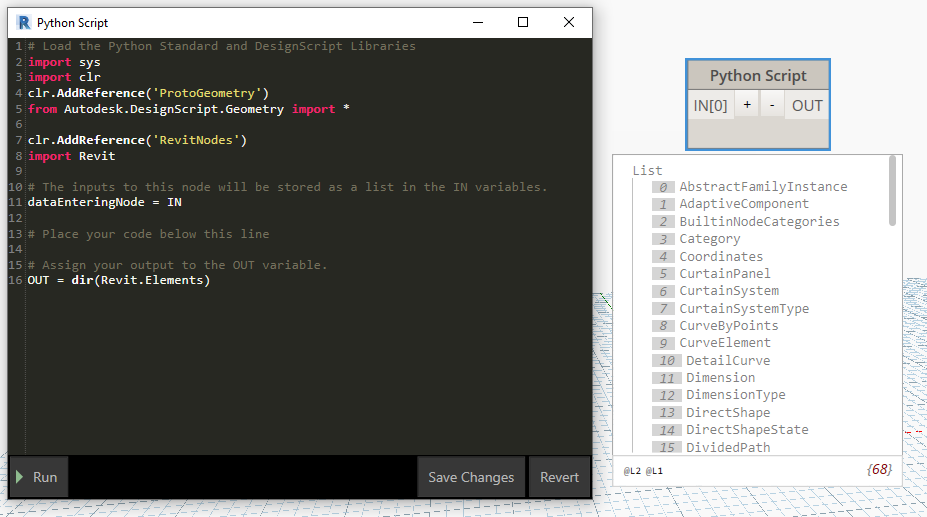
Task: Click the first comment about DesignScript Libraries
Action: pyautogui.click(x=222, y=46)
